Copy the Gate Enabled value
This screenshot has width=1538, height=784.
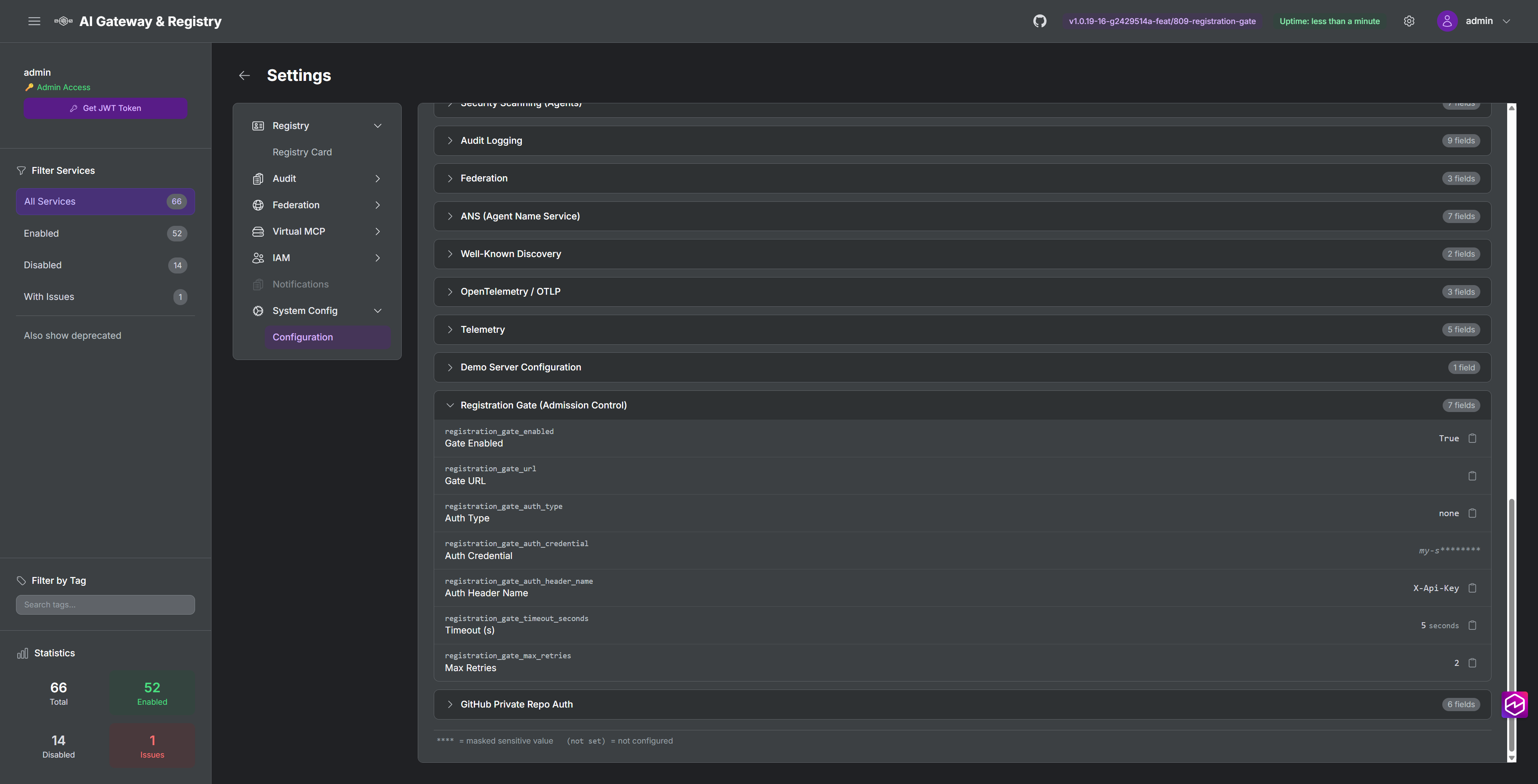[x=1472, y=438]
